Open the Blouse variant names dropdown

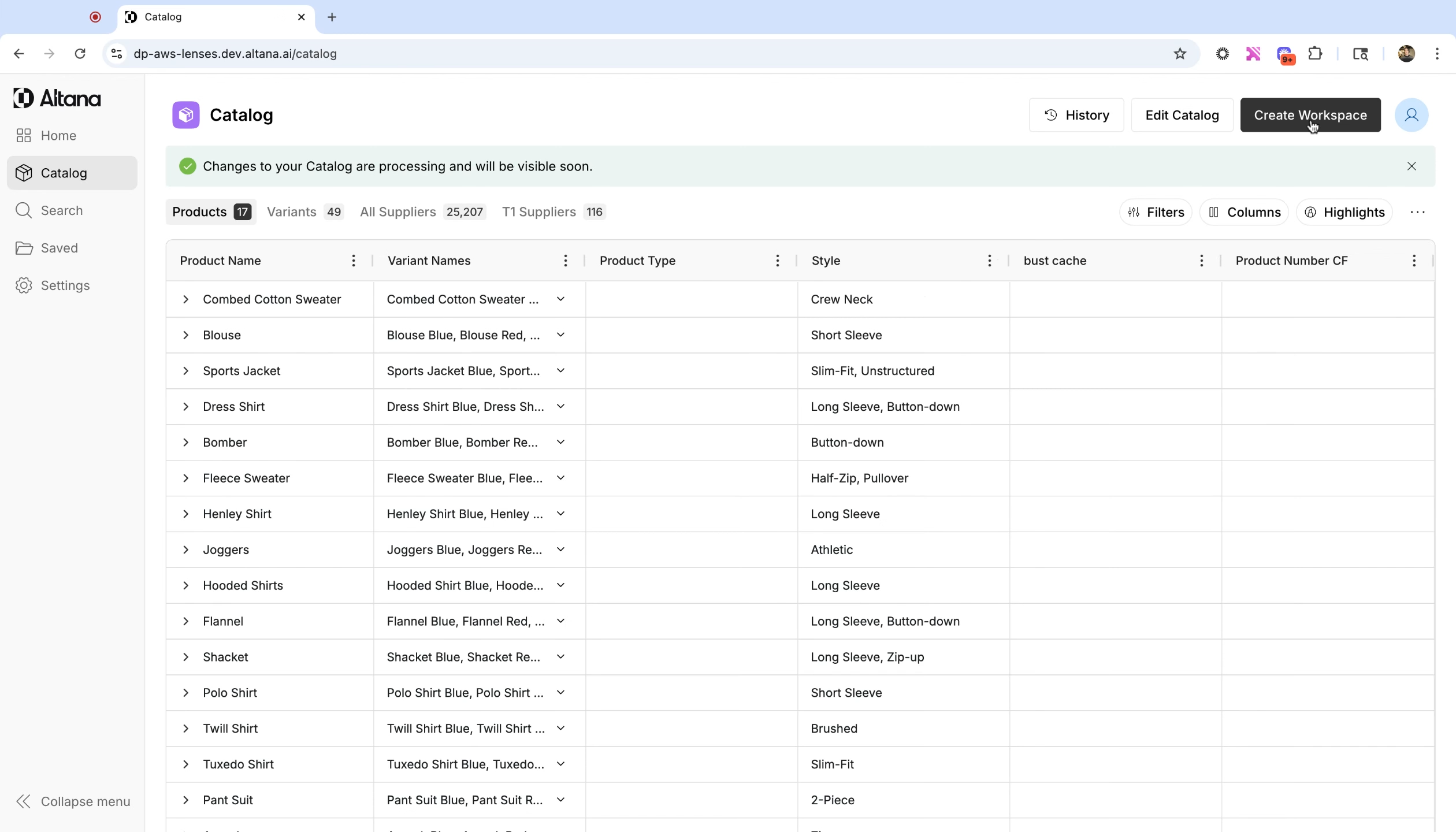[560, 335]
